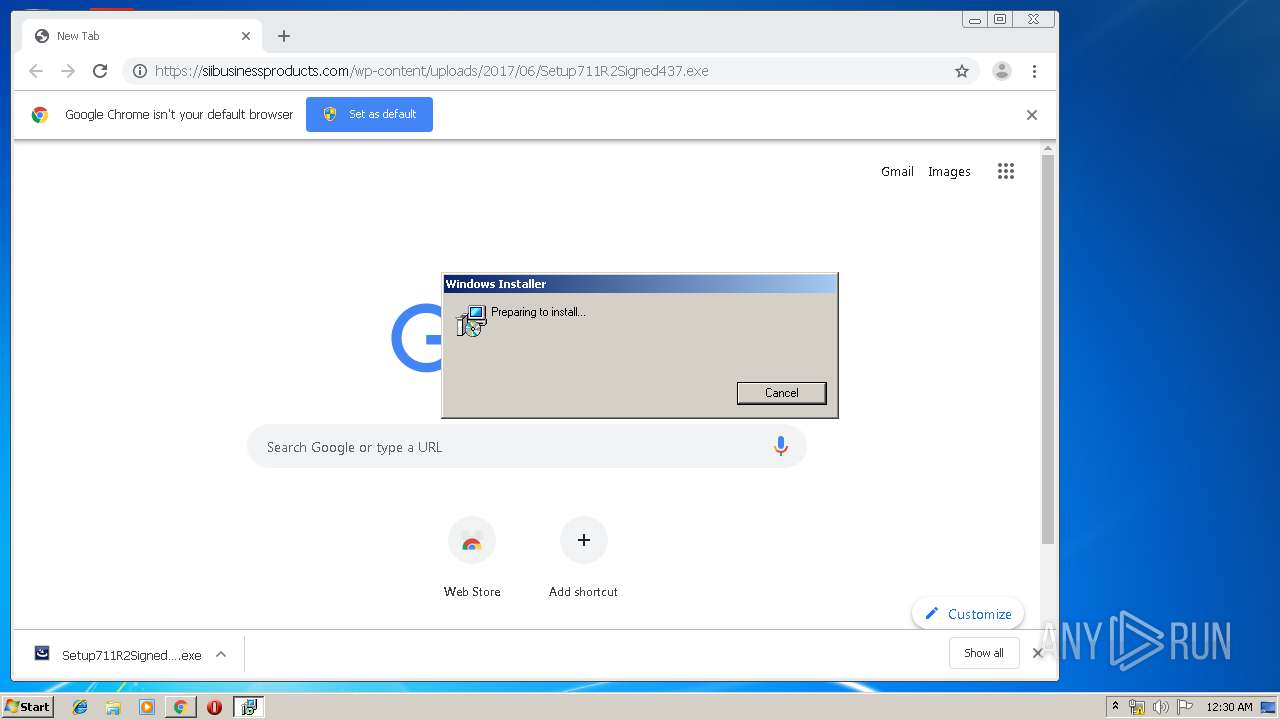Viewport: 1280px width, 720px height.
Task: Expand download item options chevron
Action: 221,655
